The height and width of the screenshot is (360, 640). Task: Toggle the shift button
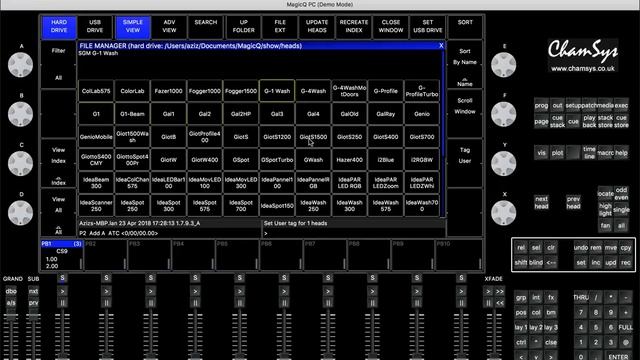(521, 263)
